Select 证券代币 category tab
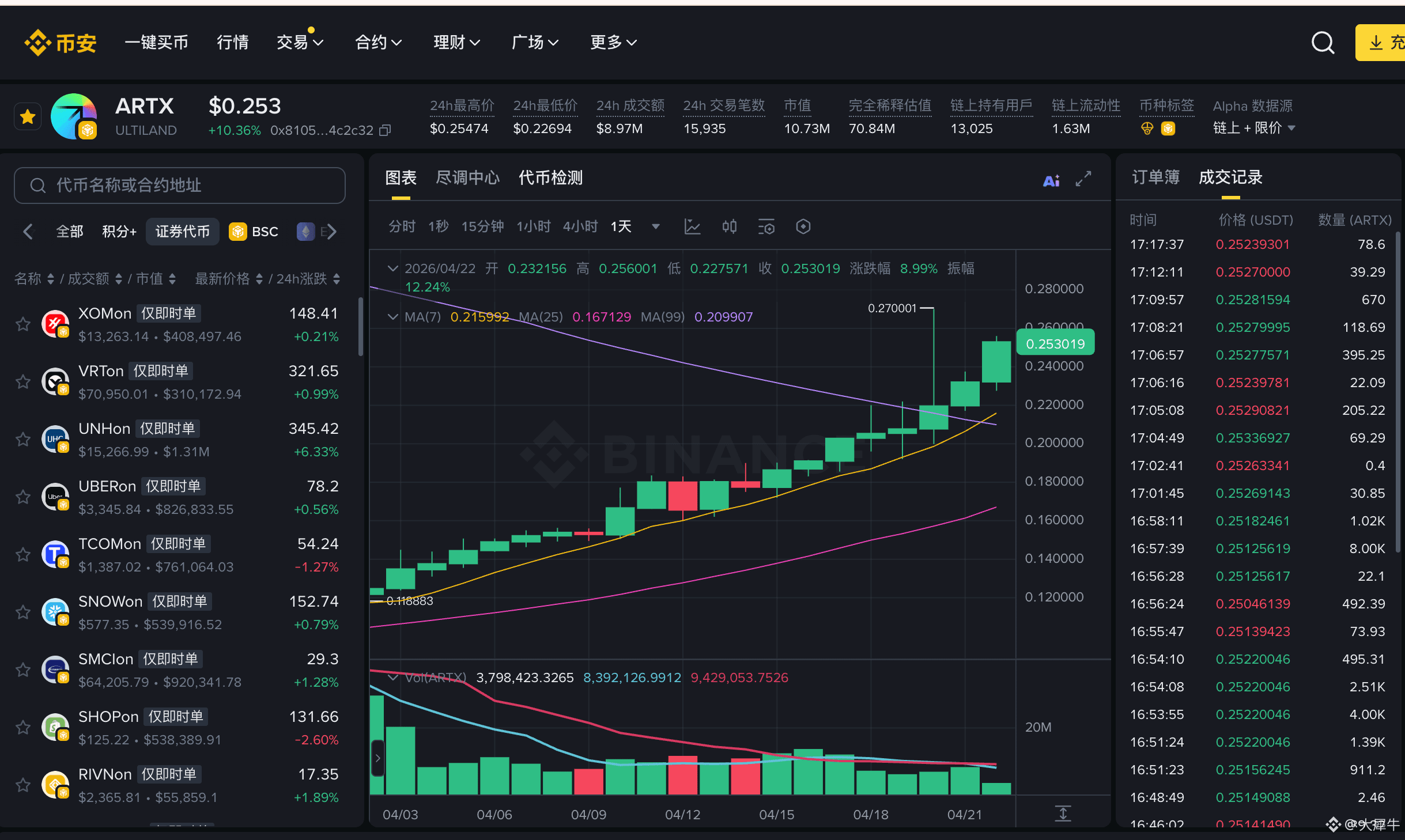The height and width of the screenshot is (840, 1405). point(183,232)
